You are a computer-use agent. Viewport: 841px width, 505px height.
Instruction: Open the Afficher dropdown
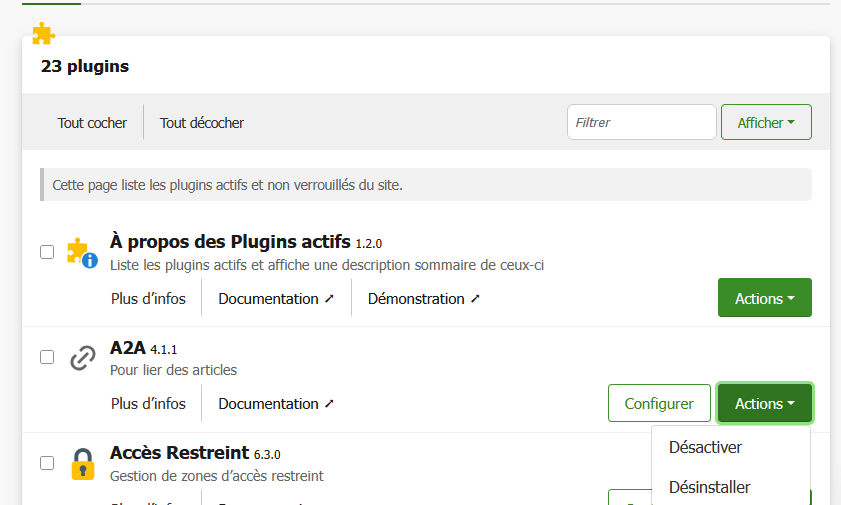click(765, 123)
